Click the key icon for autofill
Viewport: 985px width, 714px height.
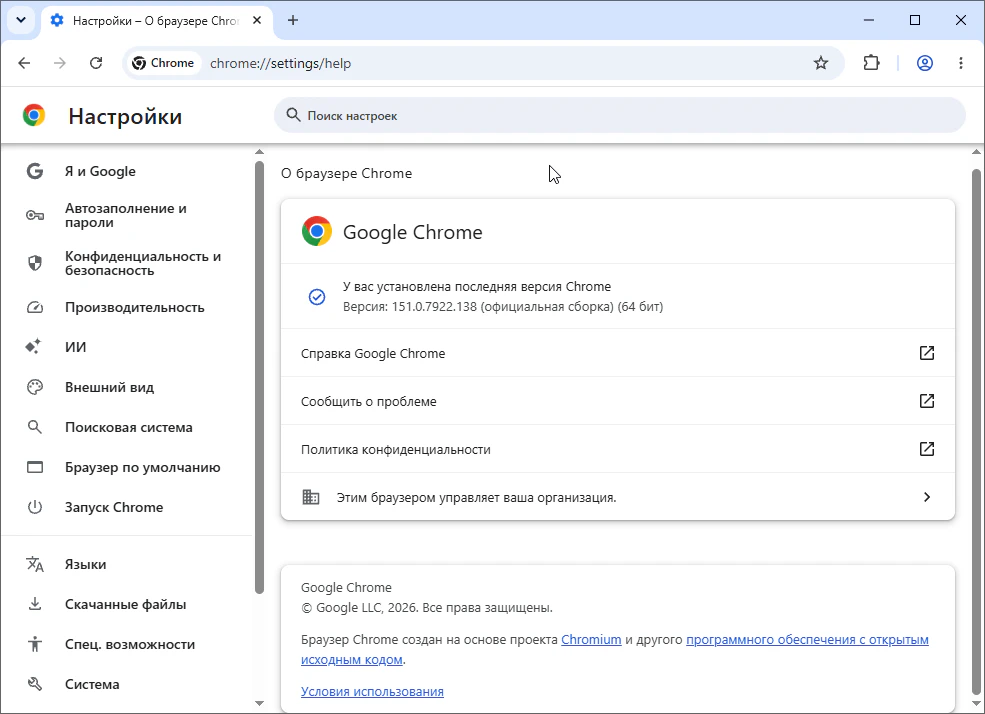(35, 215)
